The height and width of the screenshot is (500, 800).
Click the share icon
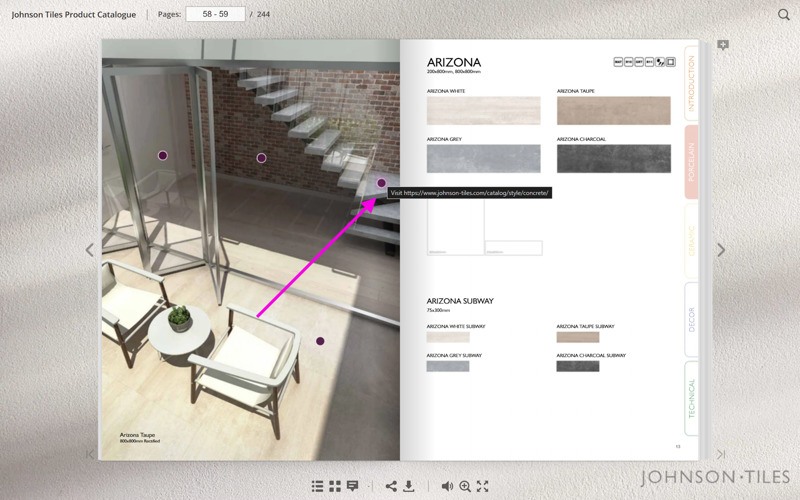coord(391,486)
